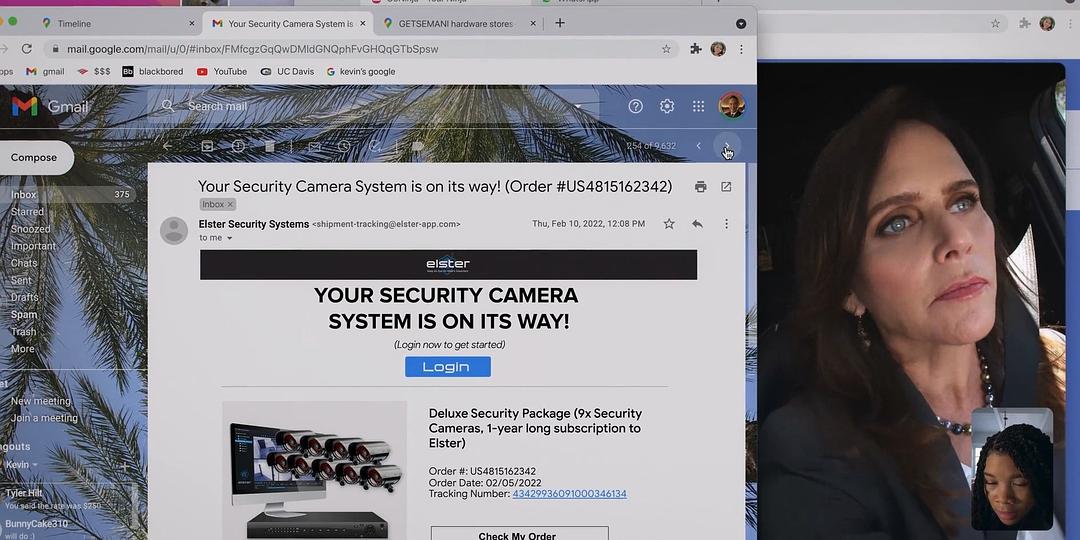
Task: Click the blue Login button in the email
Action: pyautogui.click(x=448, y=366)
